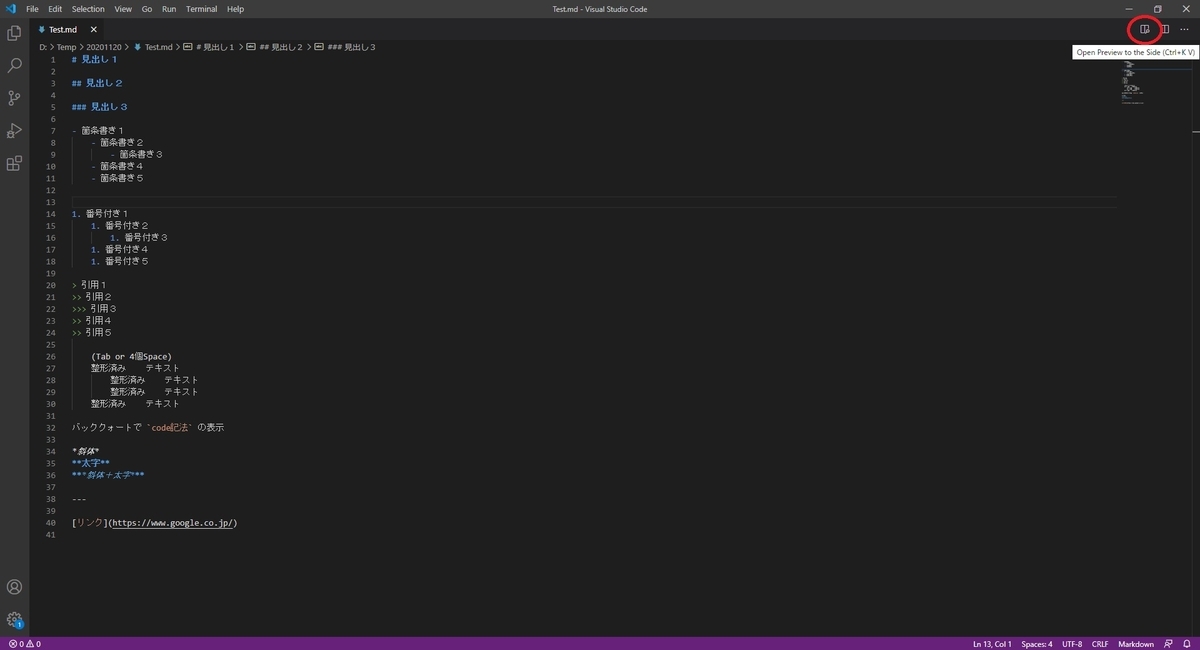
Task: Click the google.co.jp link on line 40
Action: click(x=172, y=522)
